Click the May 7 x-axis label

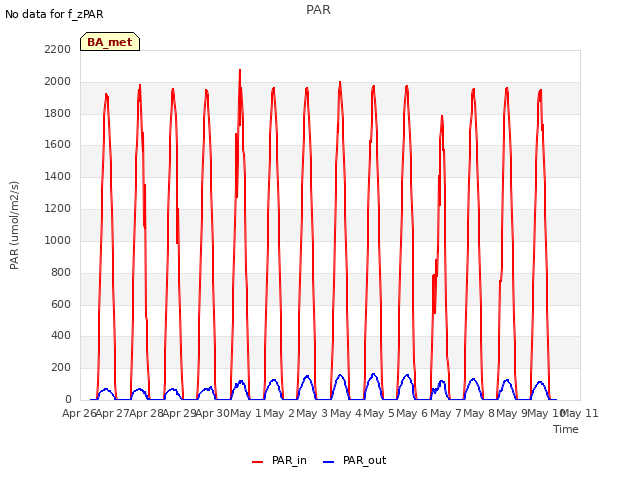pyautogui.click(x=446, y=413)
